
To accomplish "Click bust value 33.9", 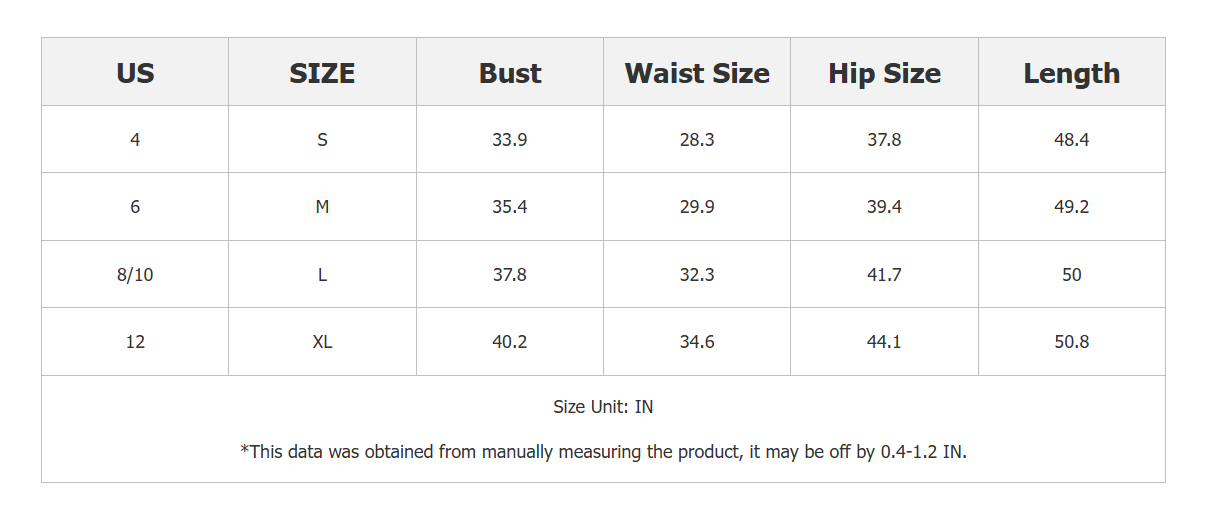I will click(510, 140).
